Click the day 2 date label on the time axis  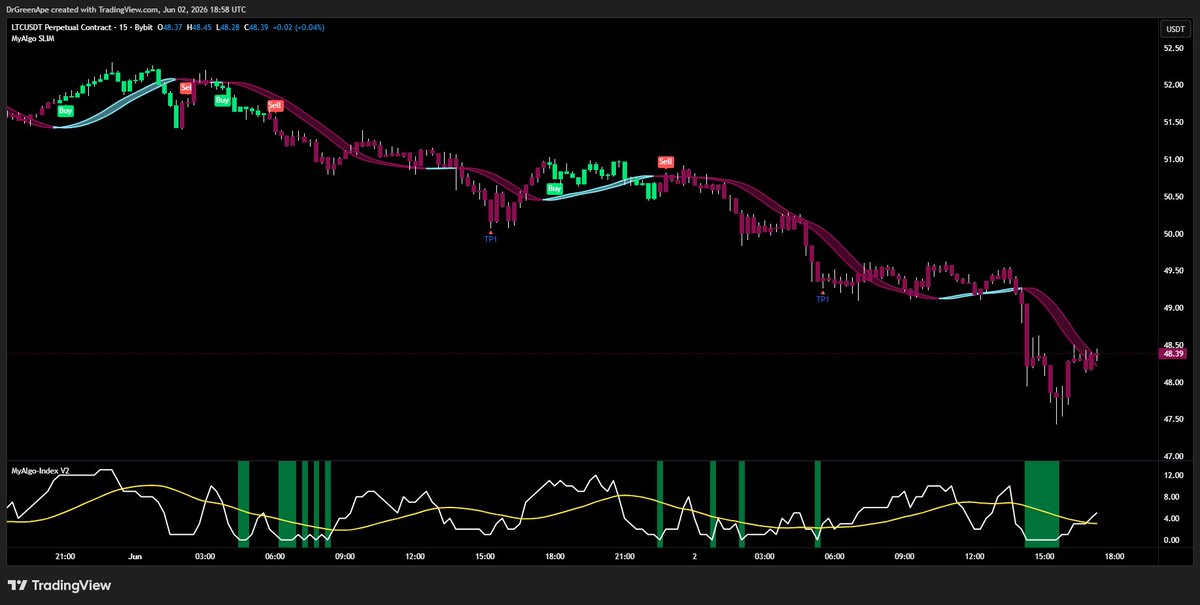694,557
